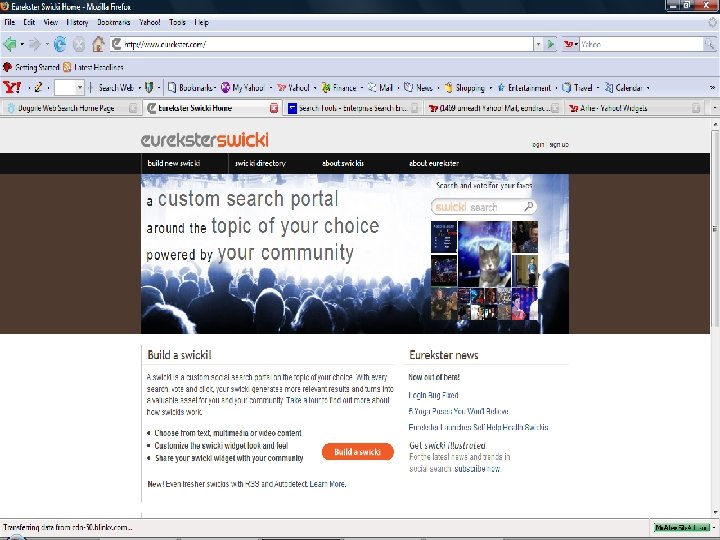Click about swickis nav item
720x540 pixels.
(x=343, y=163)
